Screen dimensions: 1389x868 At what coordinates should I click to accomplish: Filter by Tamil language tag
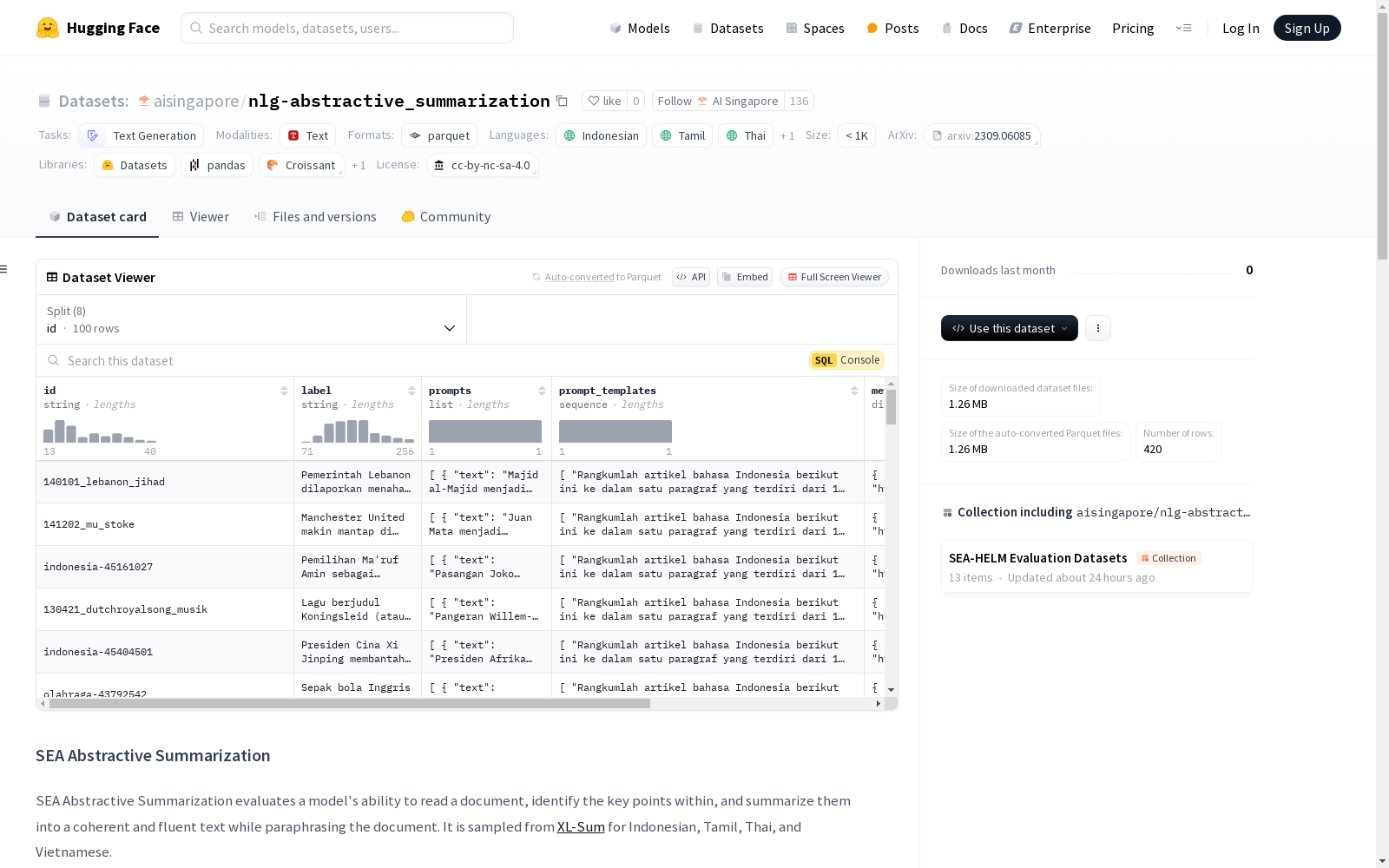point(682,135)
